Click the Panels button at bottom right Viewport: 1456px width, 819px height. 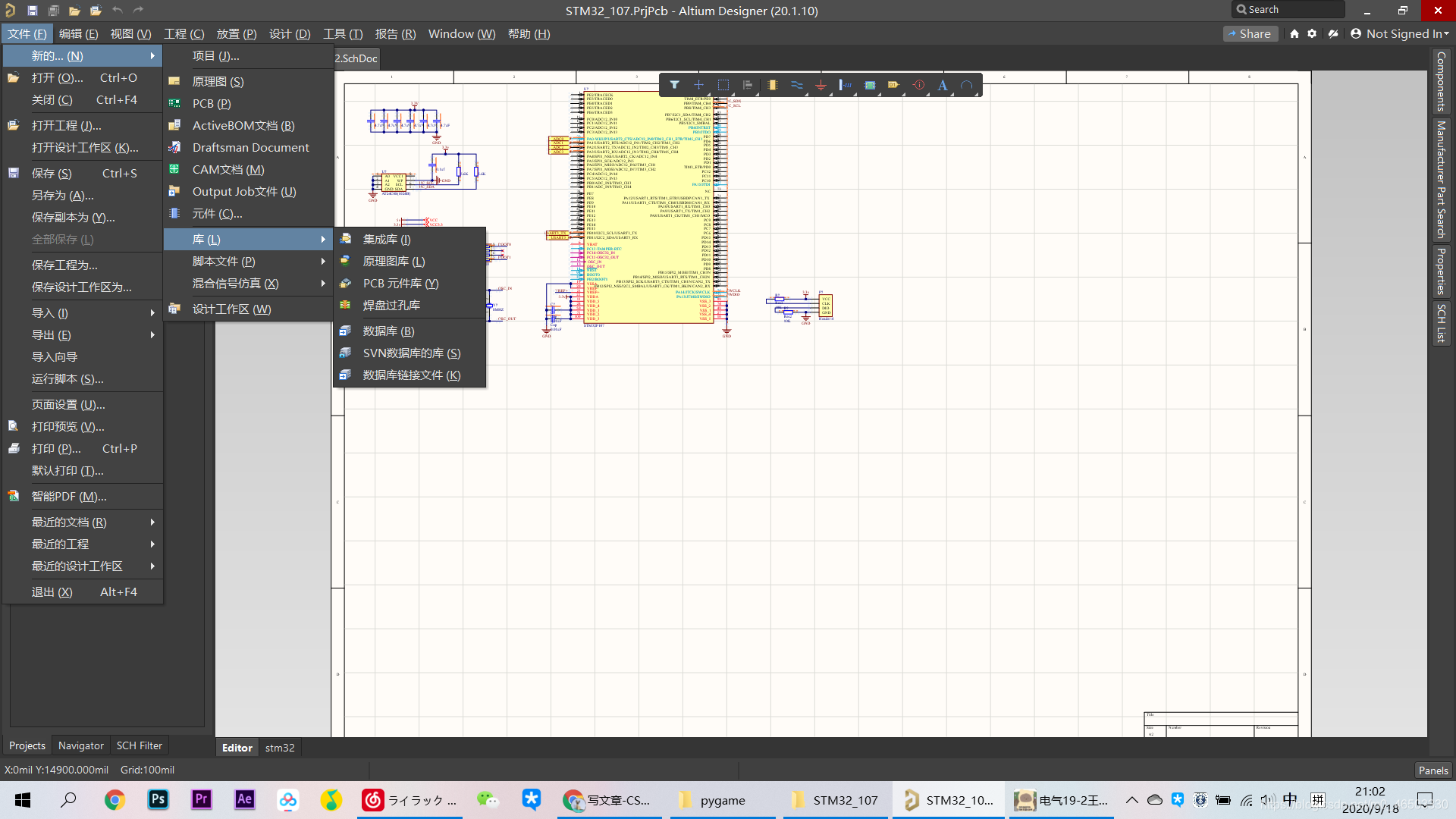(x=1433, y=770)
